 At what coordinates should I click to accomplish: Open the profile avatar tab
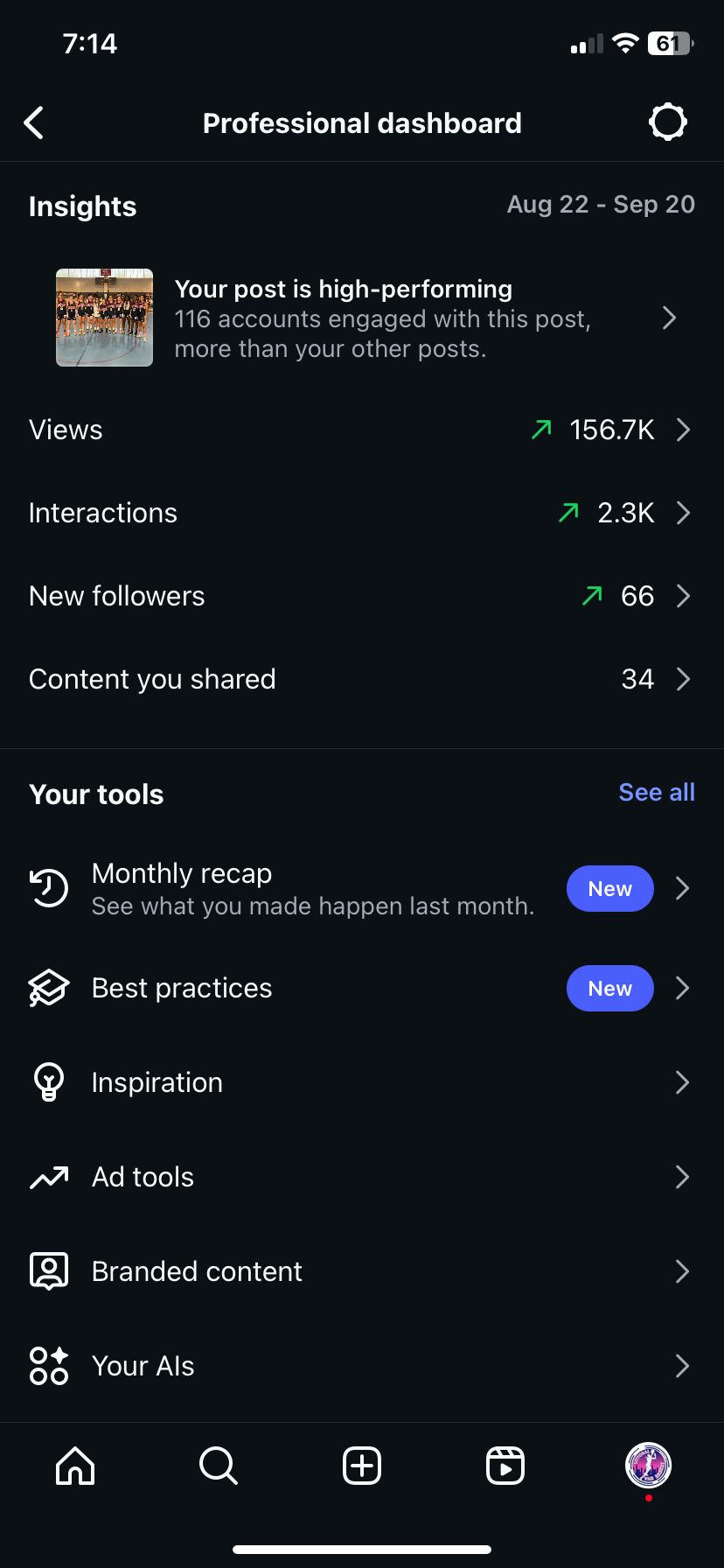[648, 1465]
